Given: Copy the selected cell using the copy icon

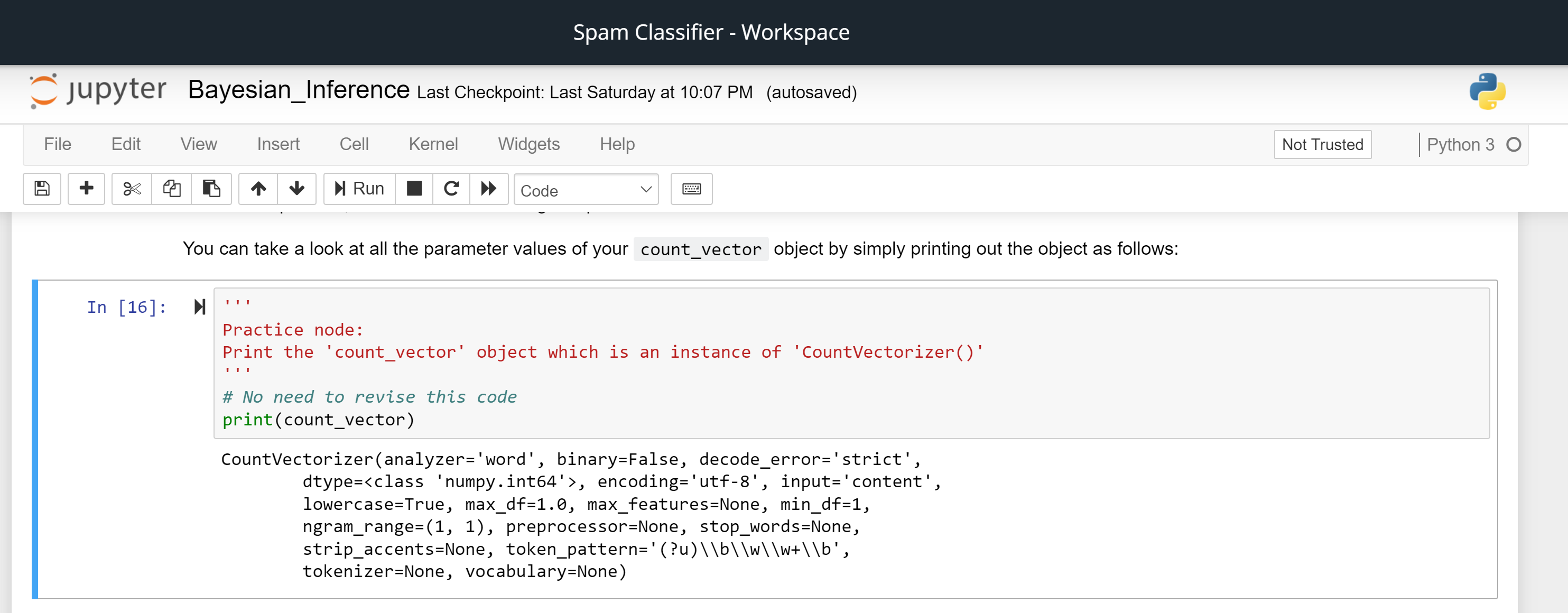Looking at the screenshot, I should pos(171,189).
